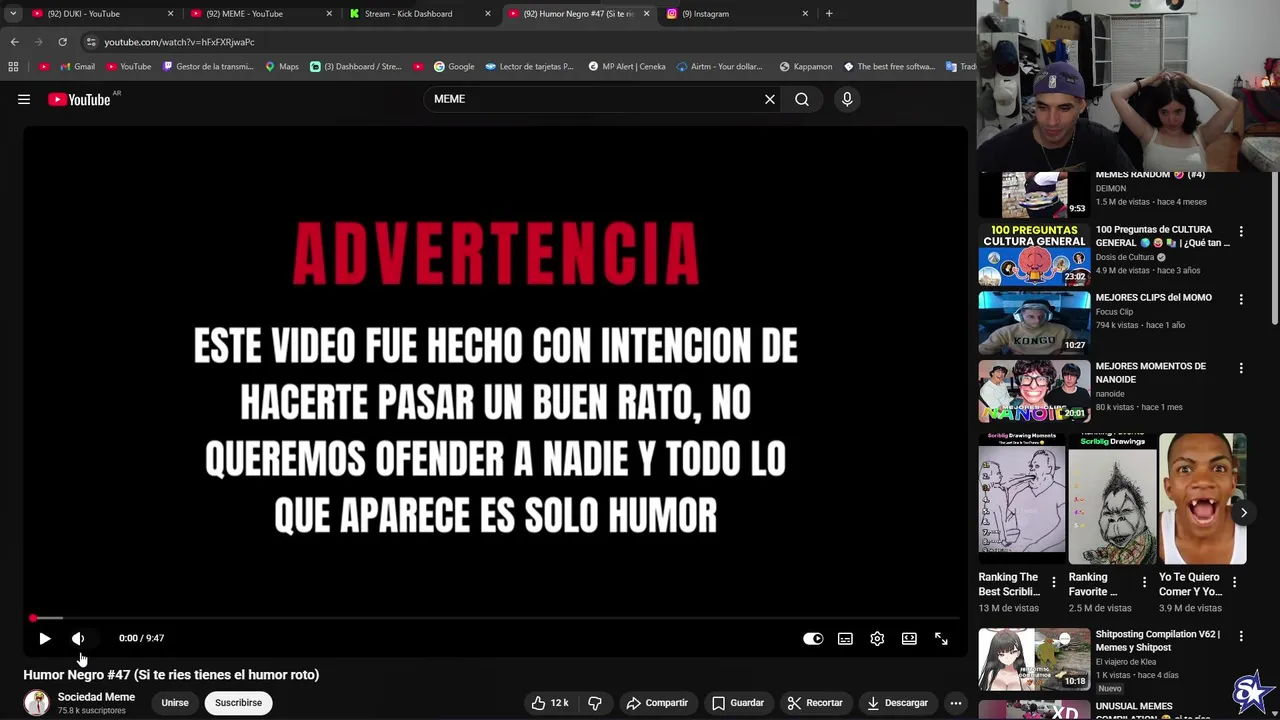
Task: Save video with Guardar button
Action: [738, 703]
